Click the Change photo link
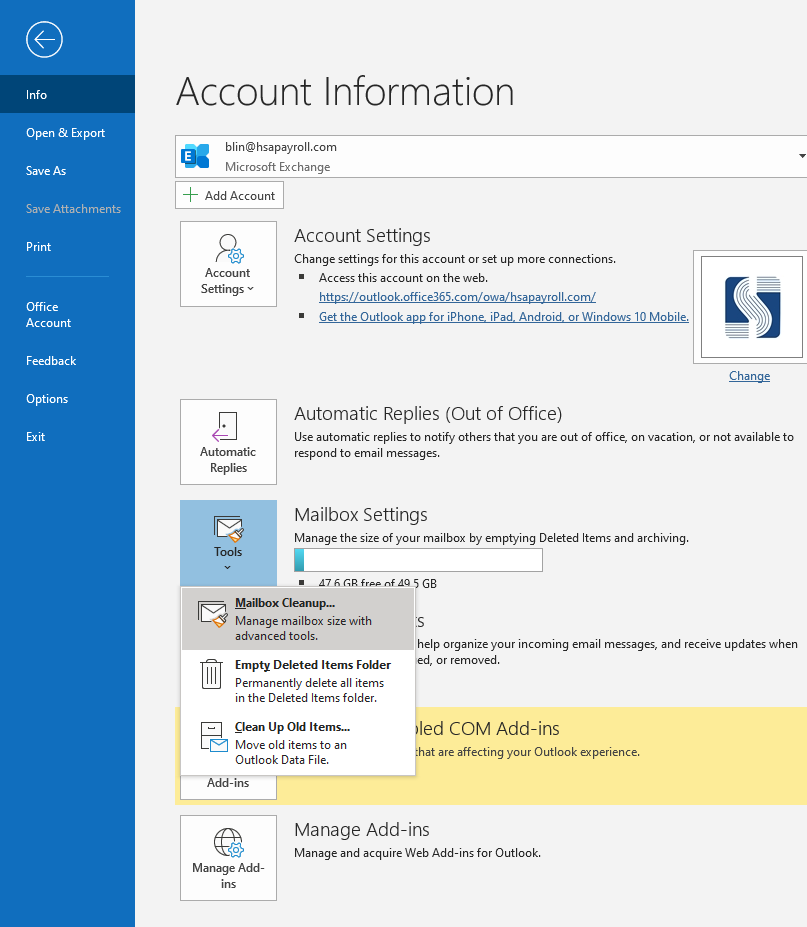The height and width of the screenshot is (927, 807). coord(749,376)
